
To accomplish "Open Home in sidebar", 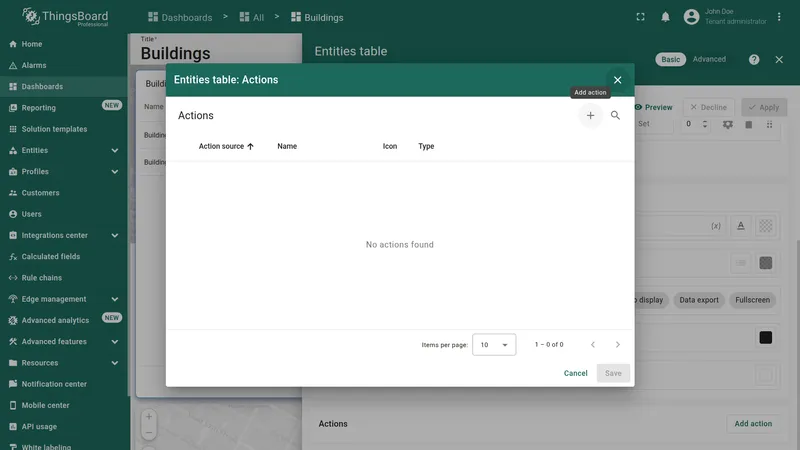I will (63, 44).
